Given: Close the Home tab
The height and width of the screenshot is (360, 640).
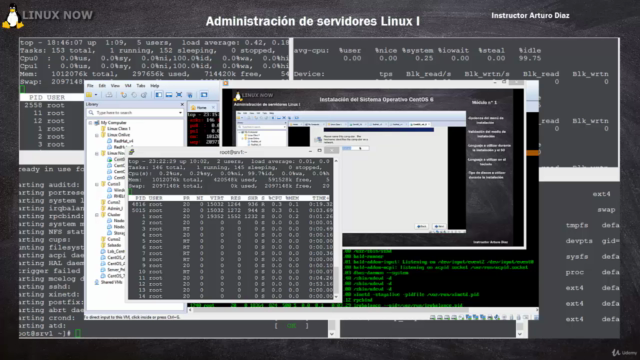Looking at the screenshot, I should 213,107.
